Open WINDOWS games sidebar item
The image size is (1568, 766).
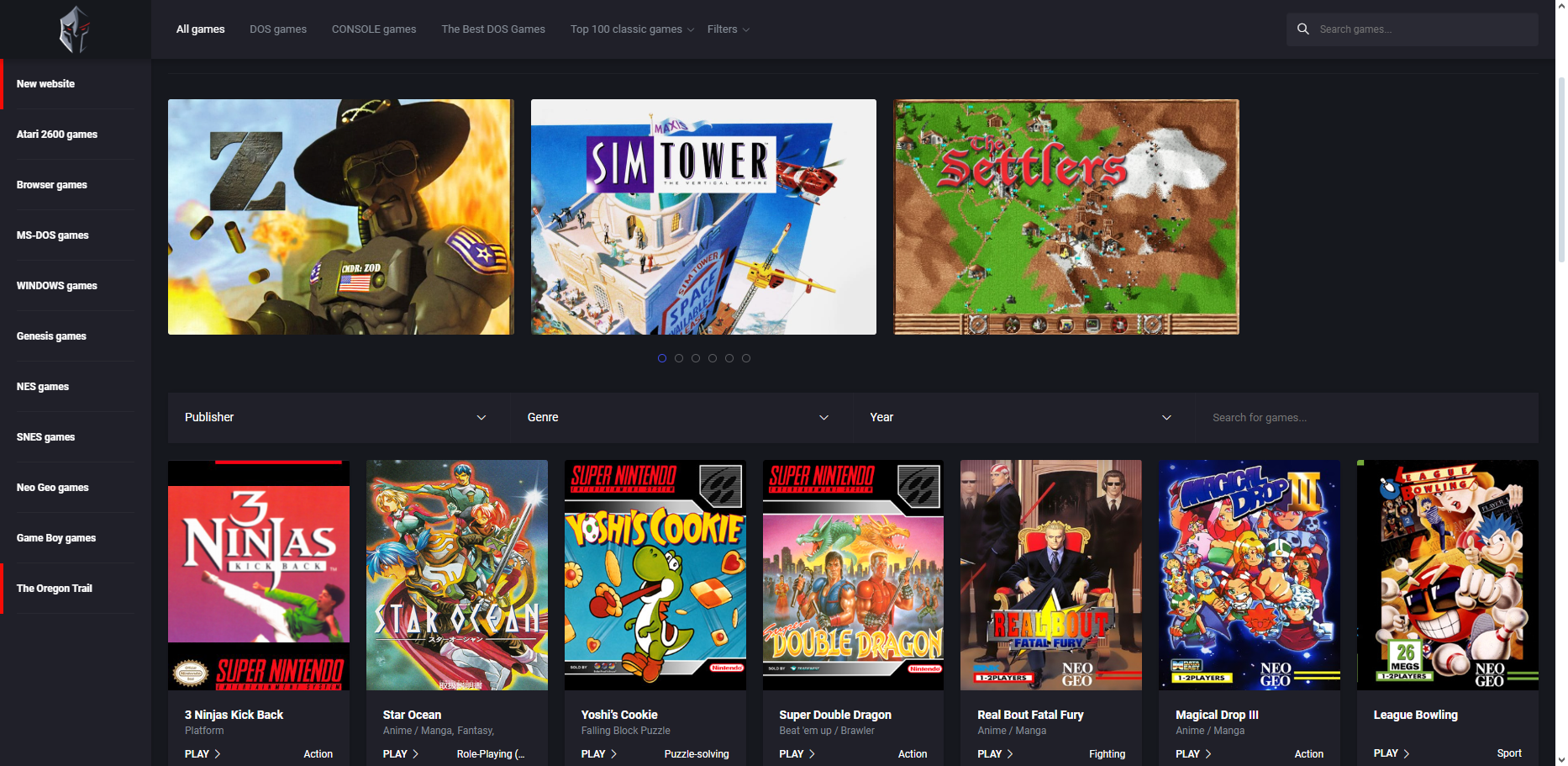[x=57, y=286]
